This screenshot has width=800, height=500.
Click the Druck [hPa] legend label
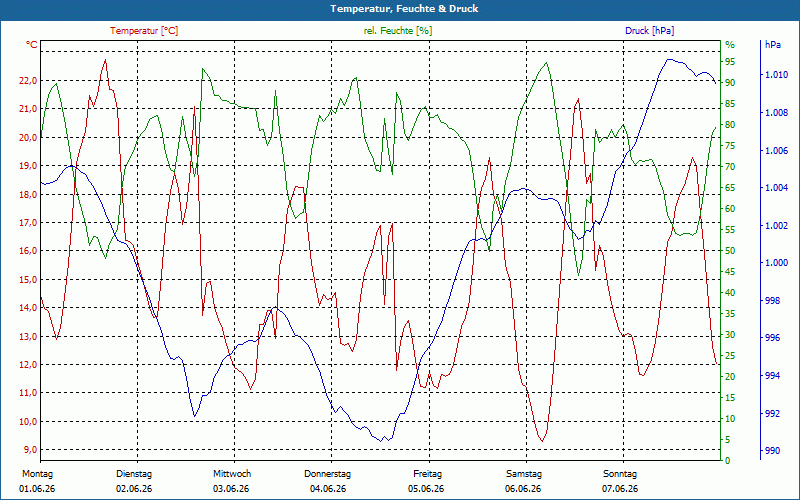pyautogui.click(x=649, y=31)
